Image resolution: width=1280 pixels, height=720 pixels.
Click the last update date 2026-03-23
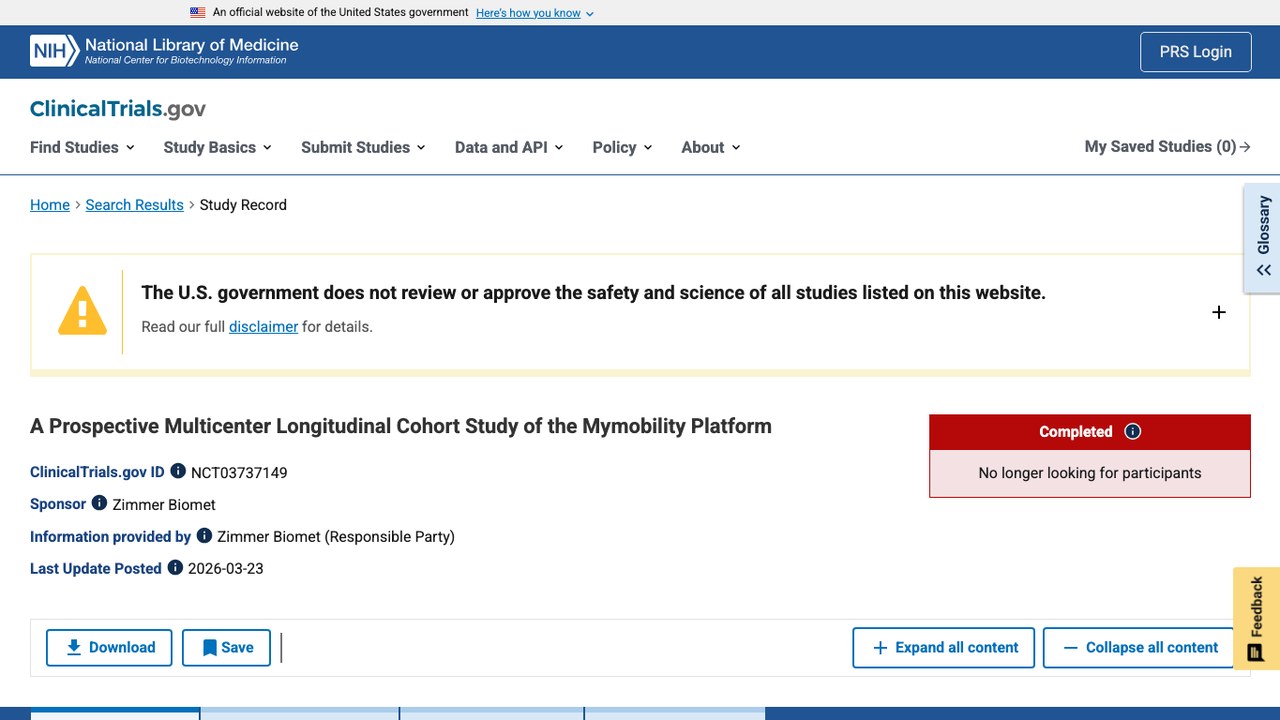tap(226, 569)
